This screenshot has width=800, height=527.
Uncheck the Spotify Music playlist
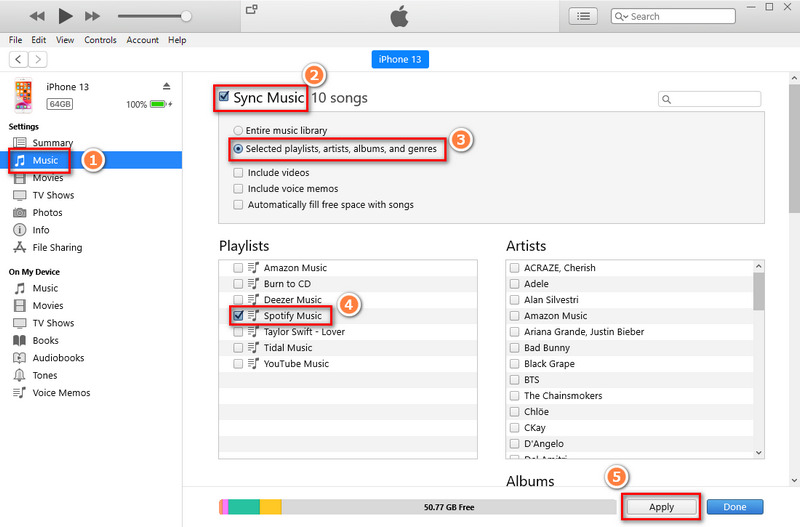tap(238, 316)
